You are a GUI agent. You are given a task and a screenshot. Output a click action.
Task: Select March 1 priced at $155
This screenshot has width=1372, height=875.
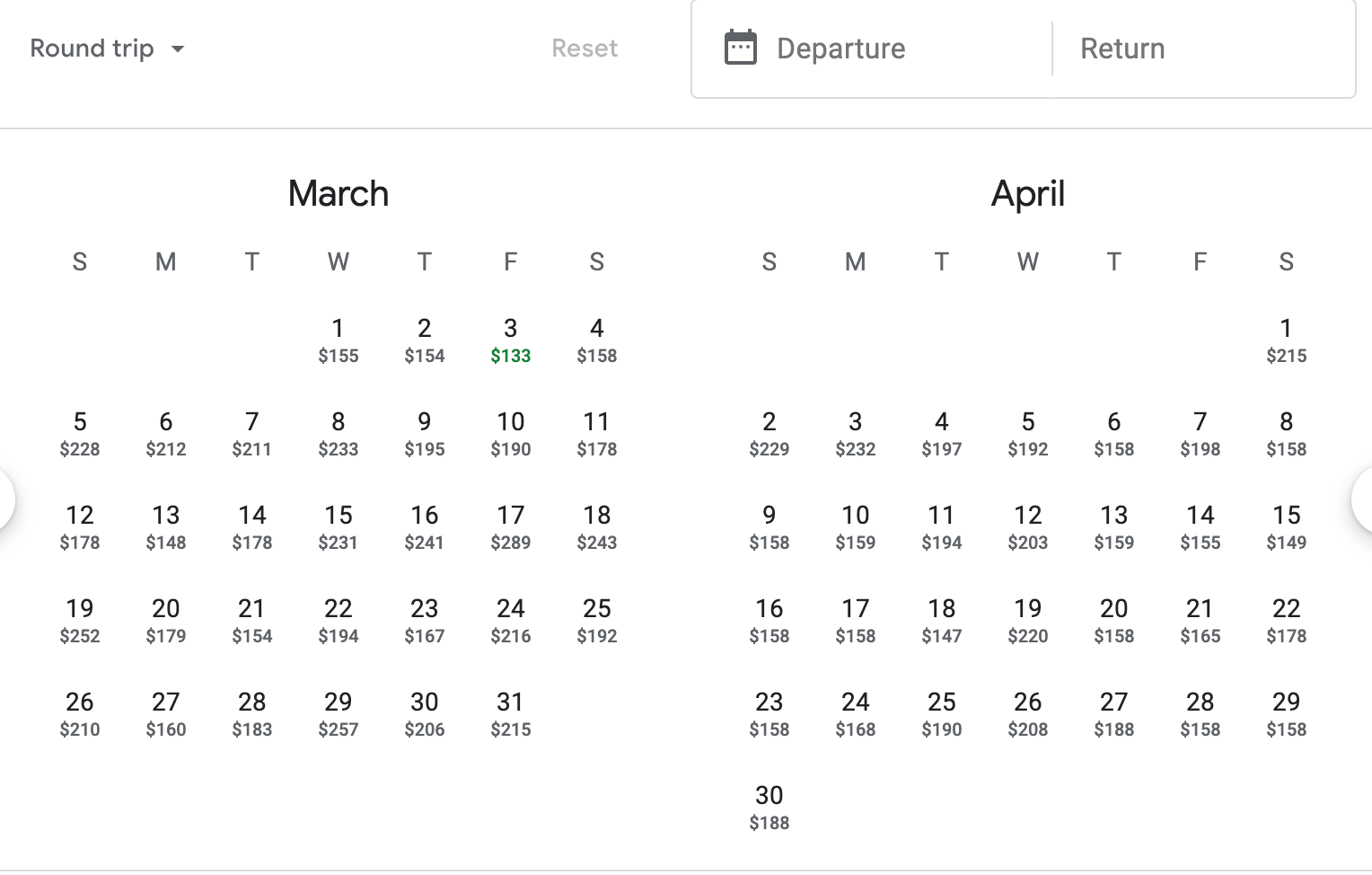338,340
